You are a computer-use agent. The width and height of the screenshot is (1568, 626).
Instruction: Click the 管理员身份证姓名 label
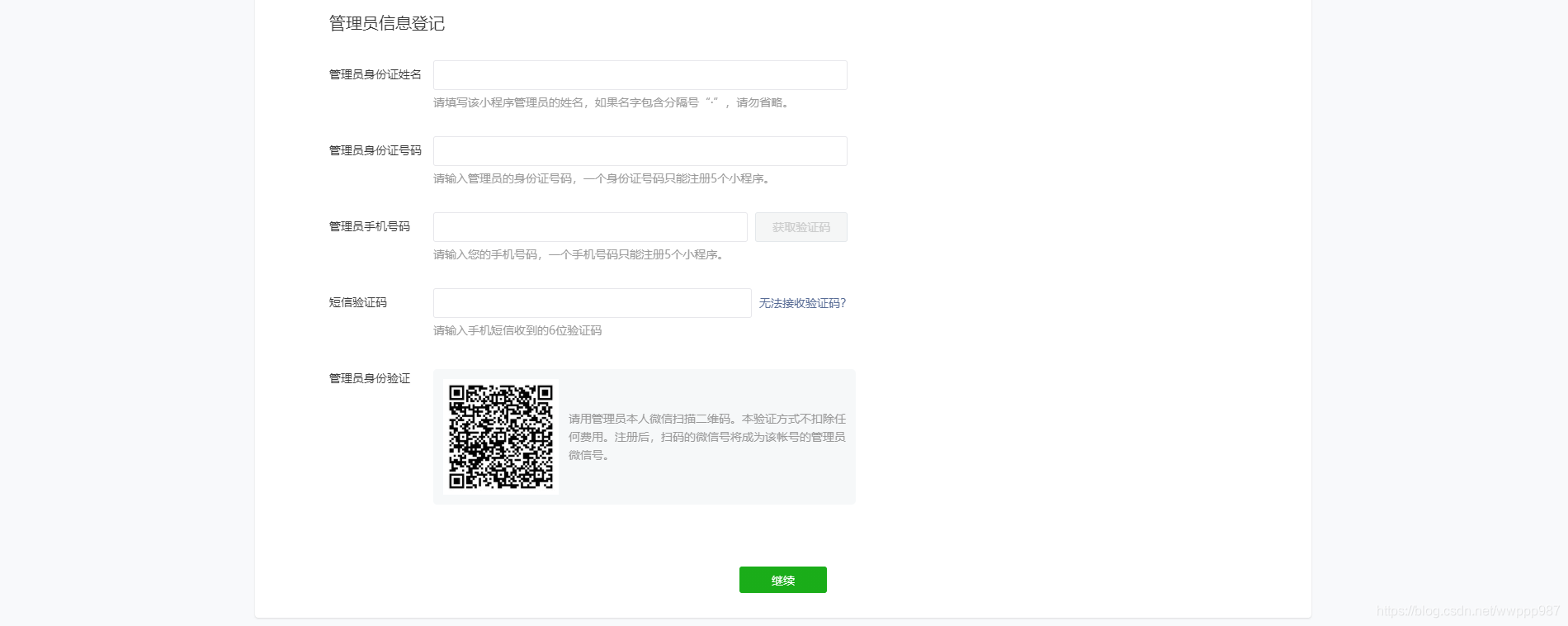(x=375, y=74)
